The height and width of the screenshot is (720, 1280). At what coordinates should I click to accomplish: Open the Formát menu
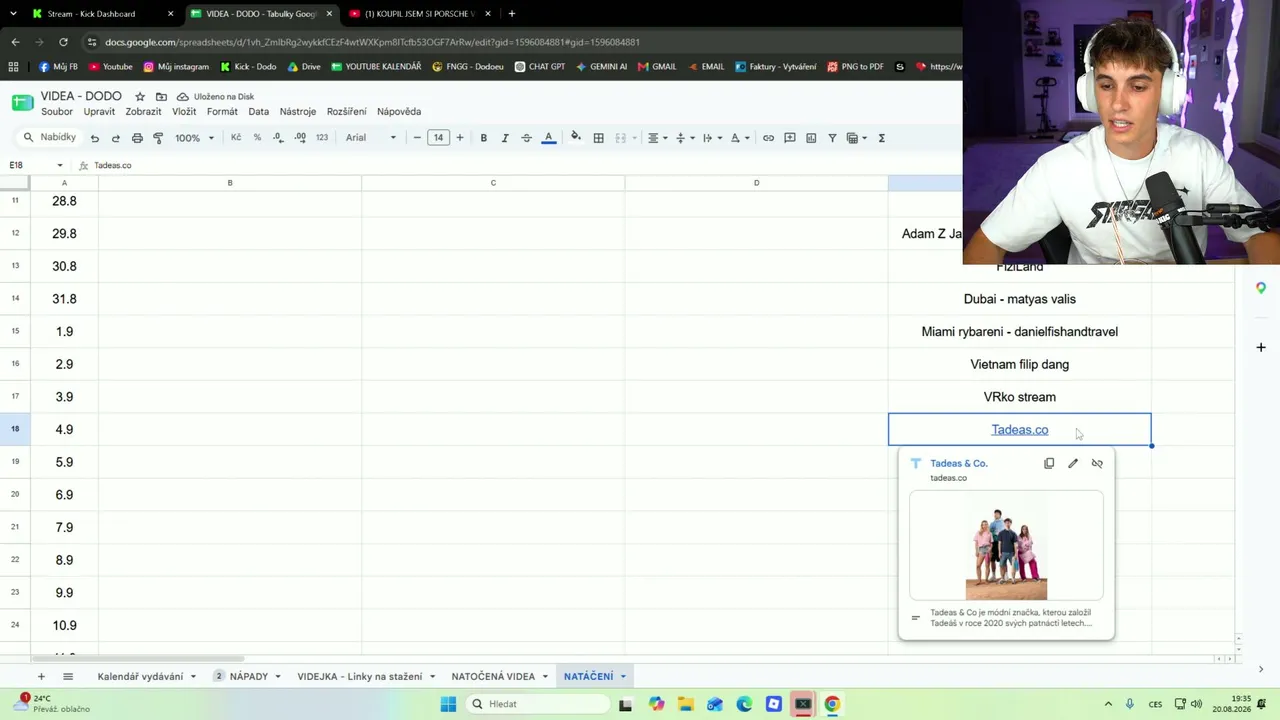coord(222,112)
